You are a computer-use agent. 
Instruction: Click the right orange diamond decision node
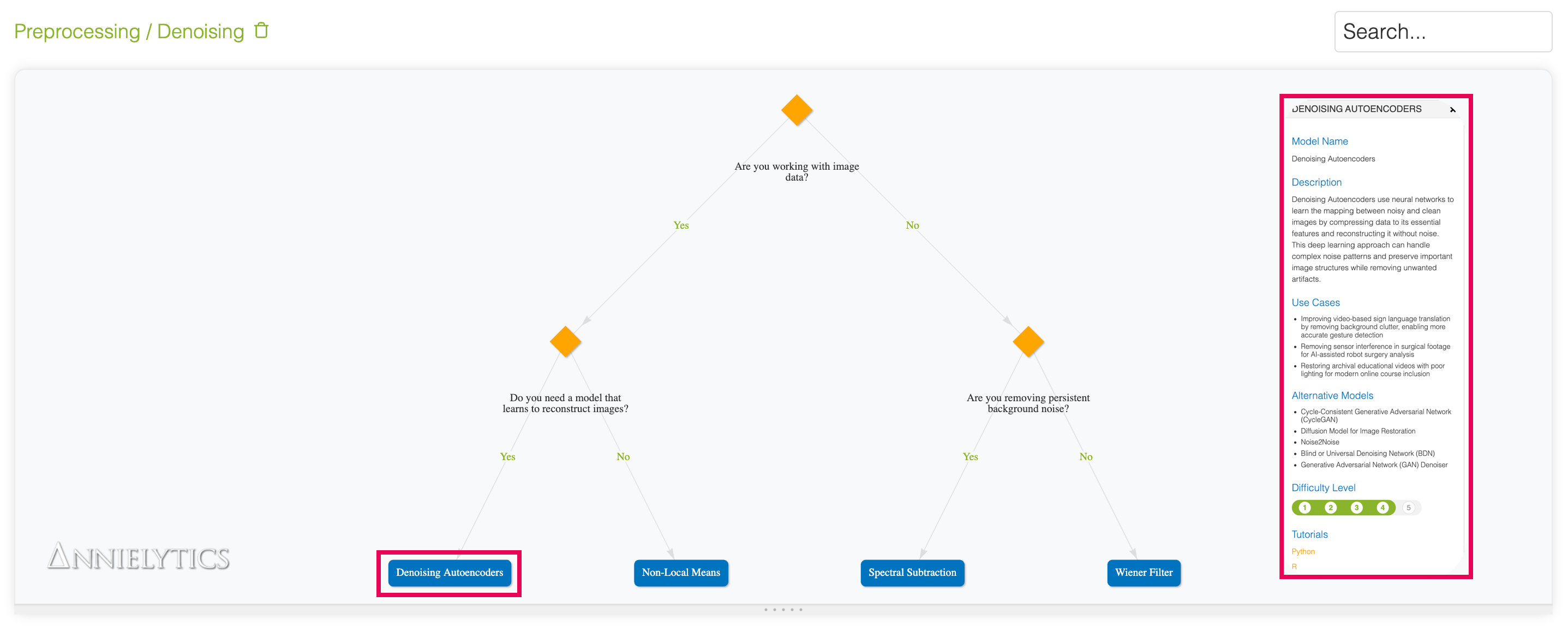[x=1028, y=341]
